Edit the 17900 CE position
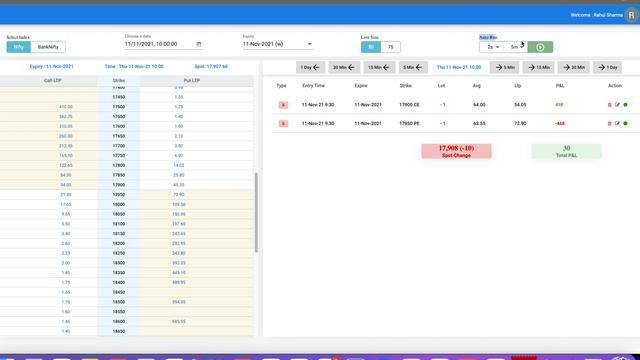The image size is (640, 360). click(617, 105)
